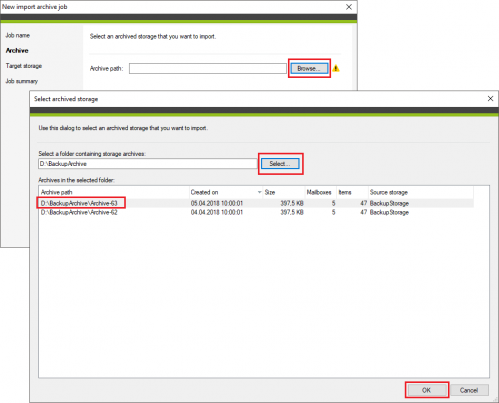Image resolution: width=499 pixels, height=403 pixels.
Task: Confirm selection with the OK button
Action: click(x=427, y=390)
